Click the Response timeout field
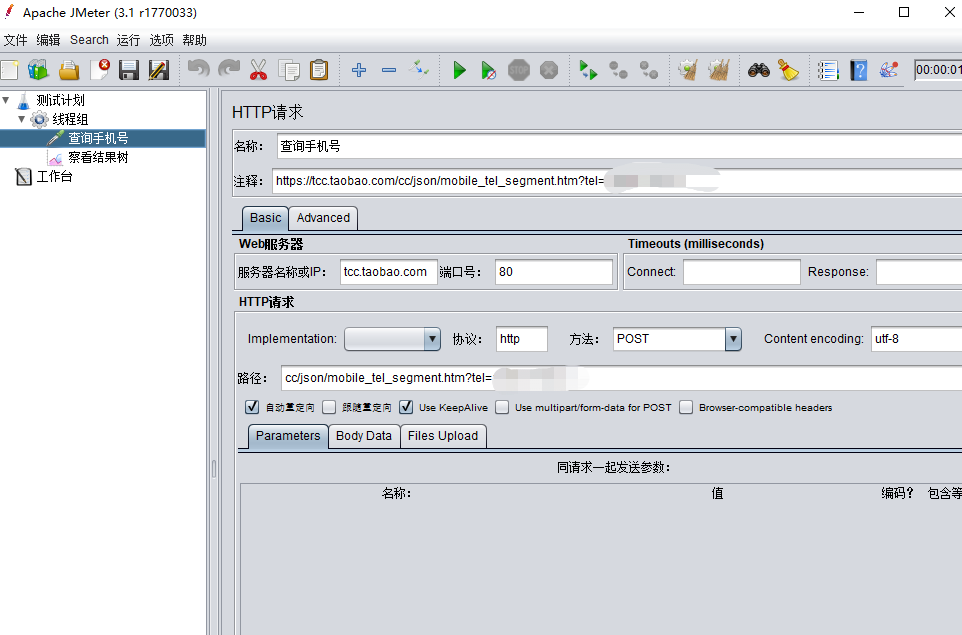962x635 pixels. click(x=919, y=272)
